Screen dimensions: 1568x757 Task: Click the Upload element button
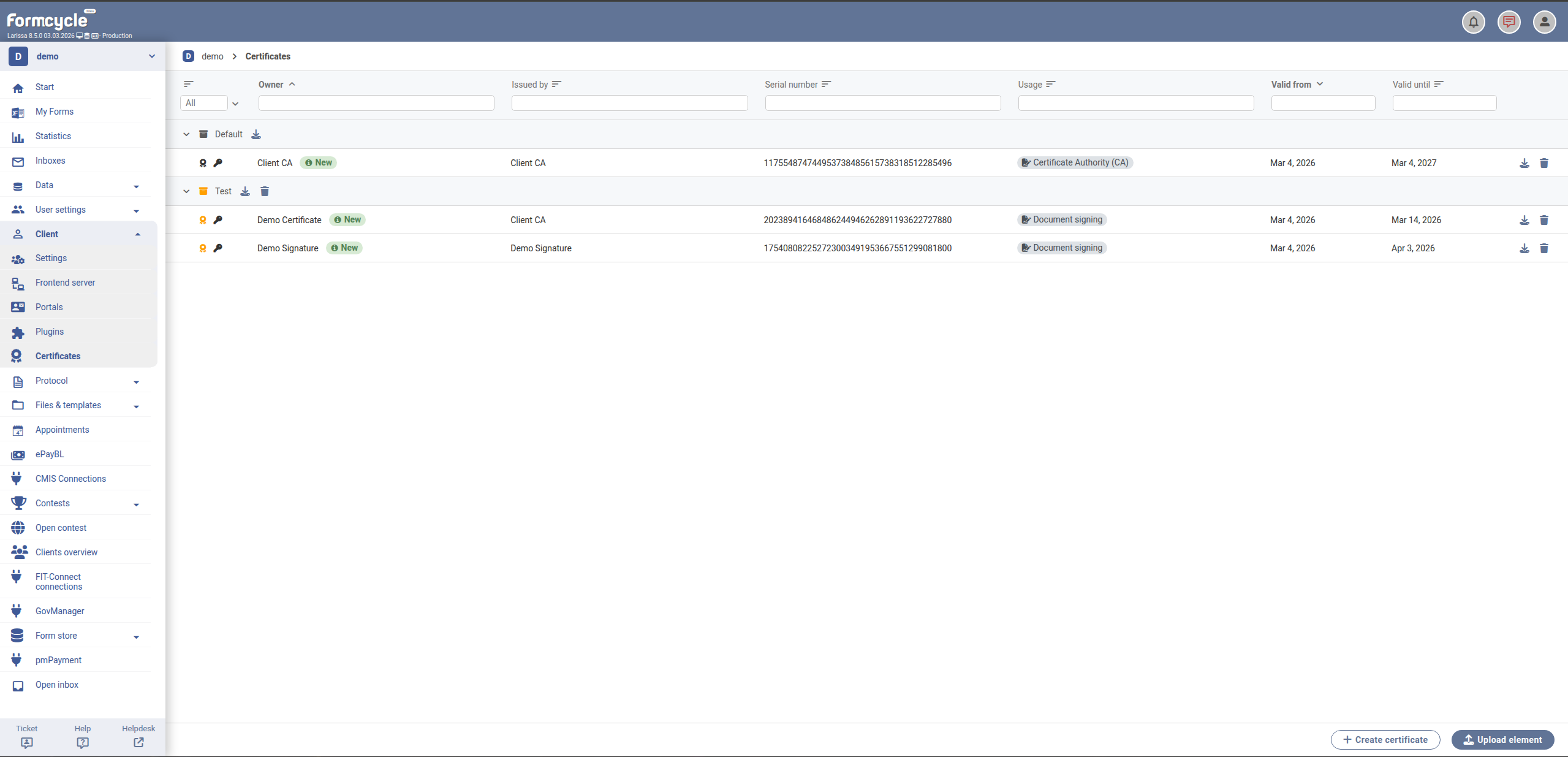(1502, 739)
